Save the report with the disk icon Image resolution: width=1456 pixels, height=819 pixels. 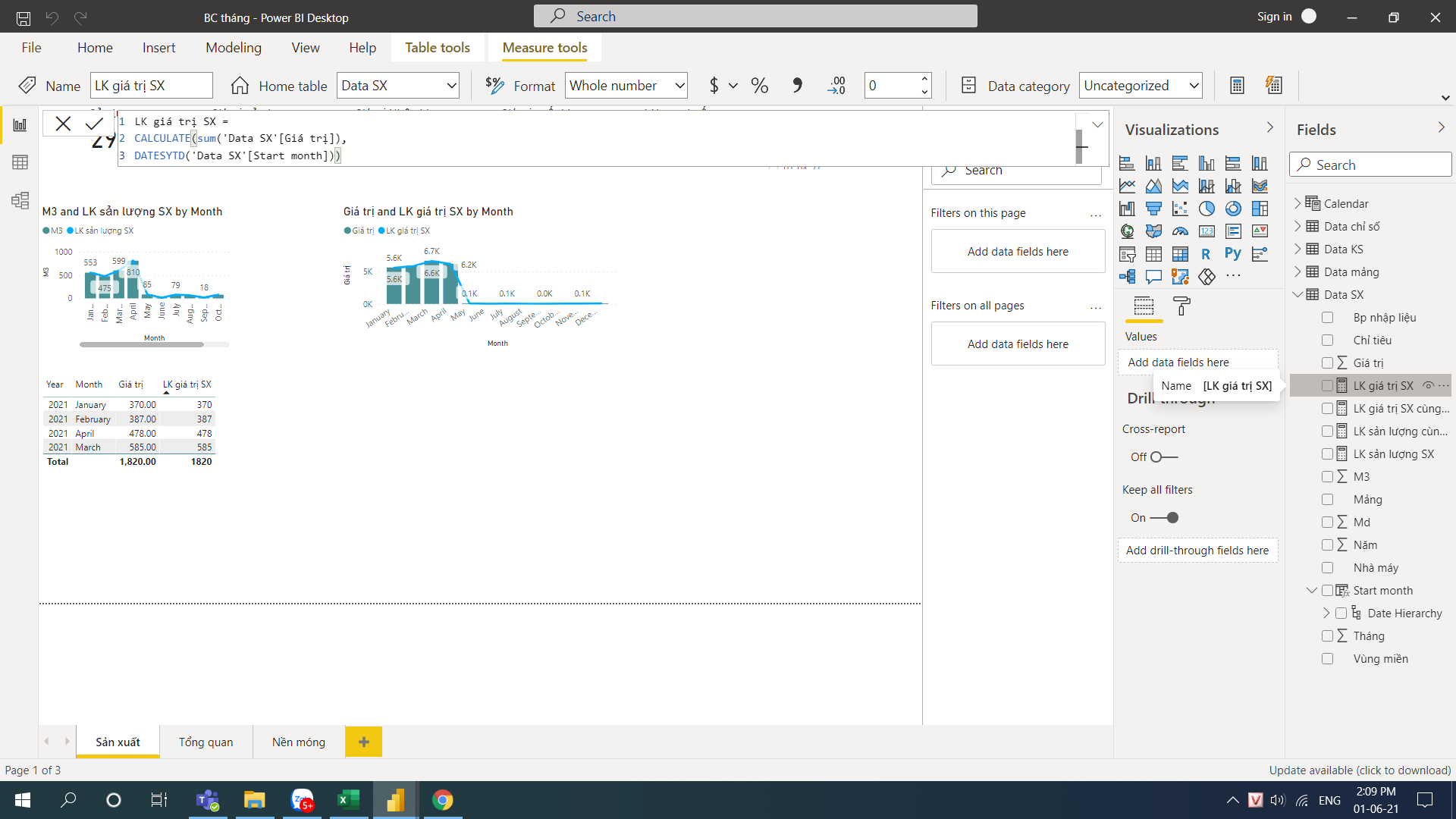point(24,17)
